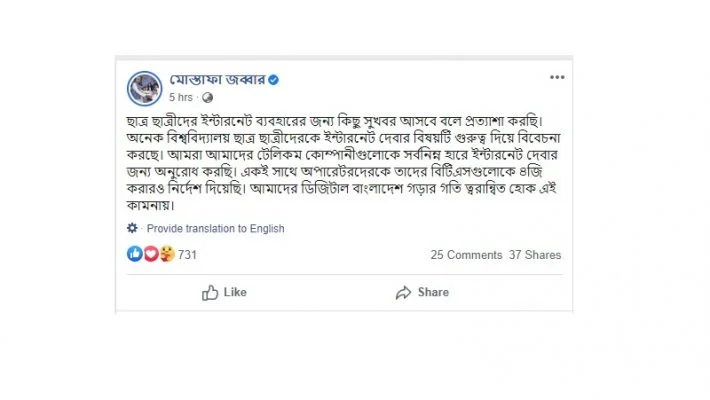This screenshot has width=710, height=400.
Task: Click the 5 hrs timestamp
Action: [180, 98]
